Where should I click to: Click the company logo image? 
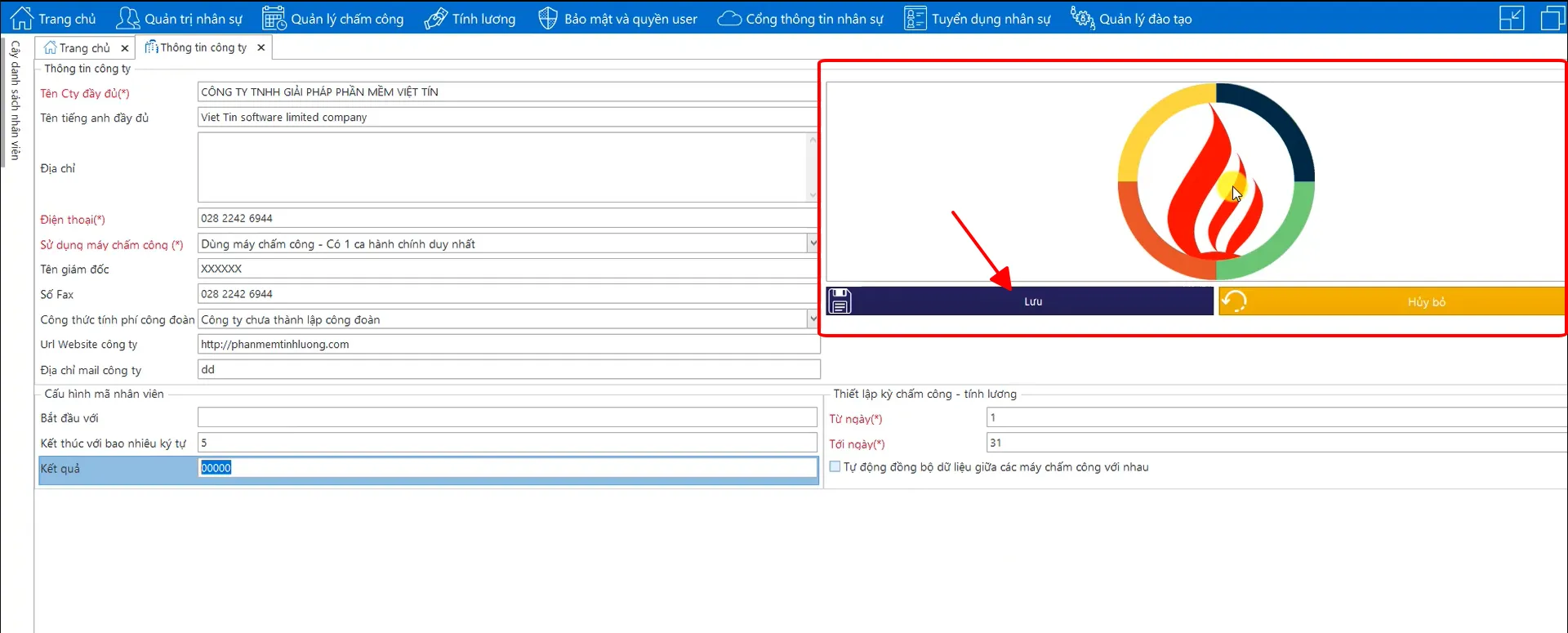click(x=1216, y=181)
